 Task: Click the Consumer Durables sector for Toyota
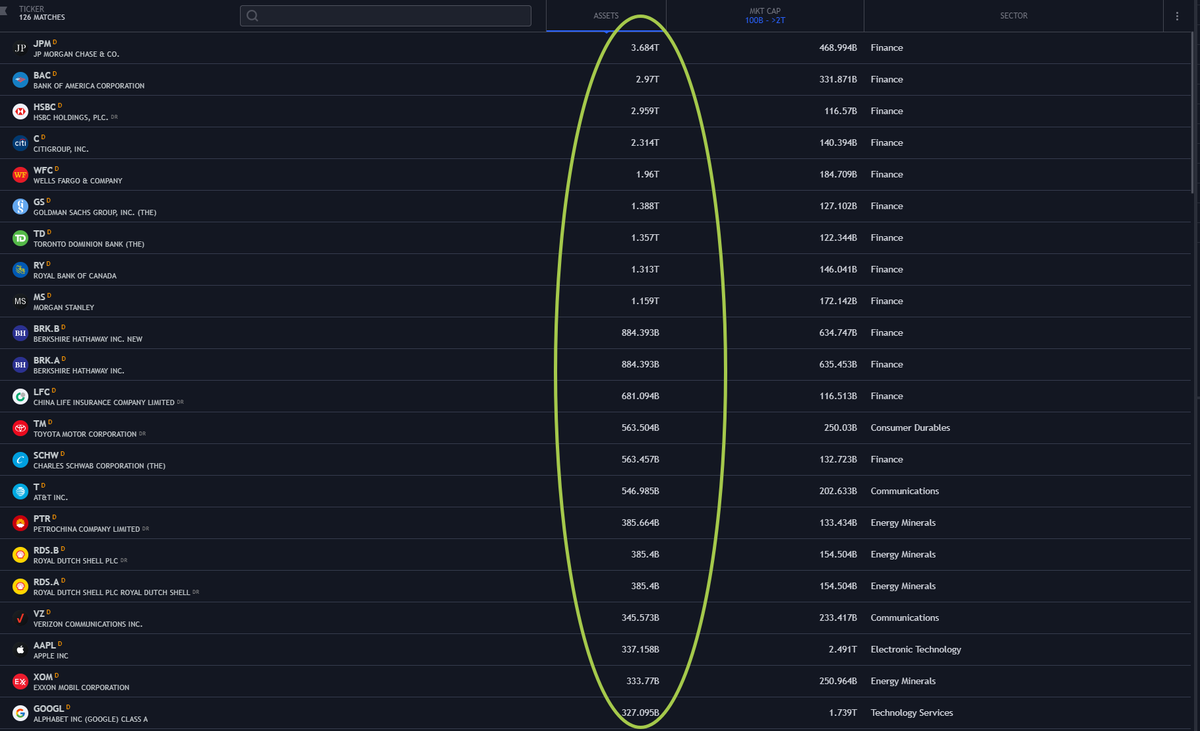[910, 428]
